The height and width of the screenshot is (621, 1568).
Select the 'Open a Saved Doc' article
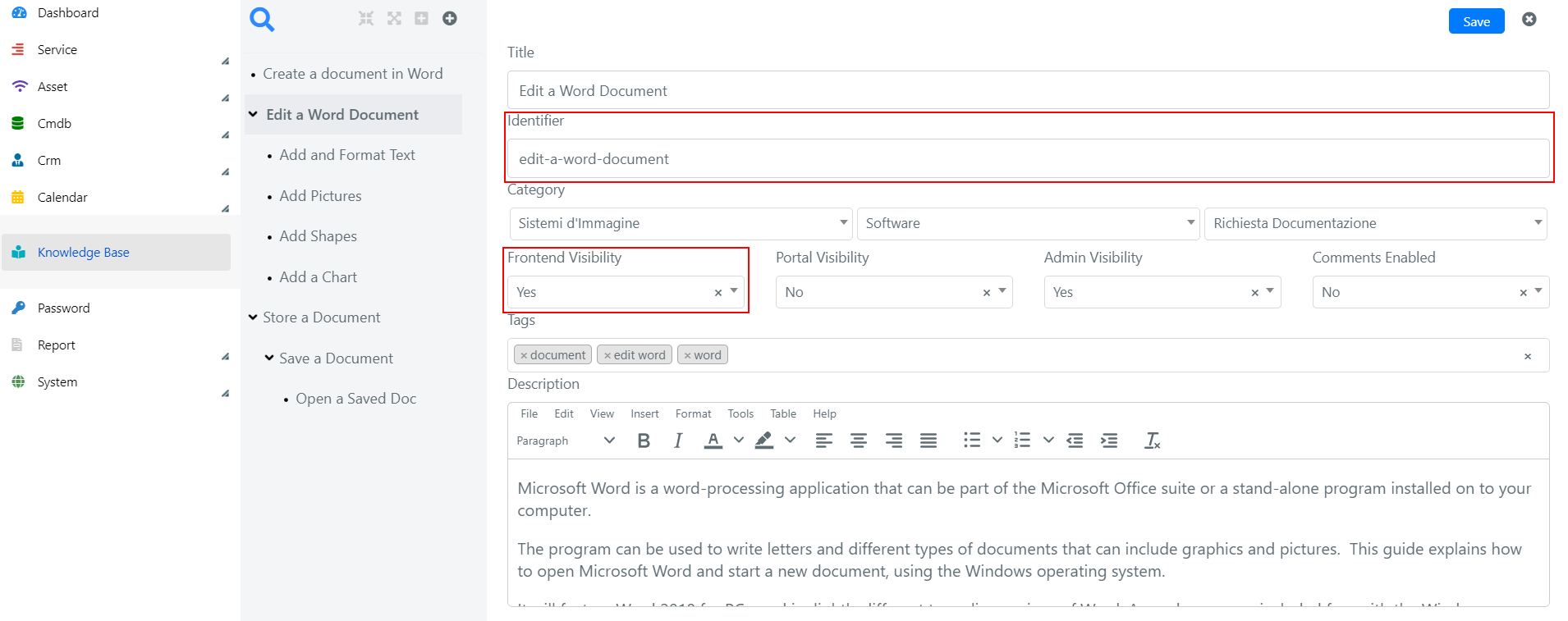click(355, 399)
